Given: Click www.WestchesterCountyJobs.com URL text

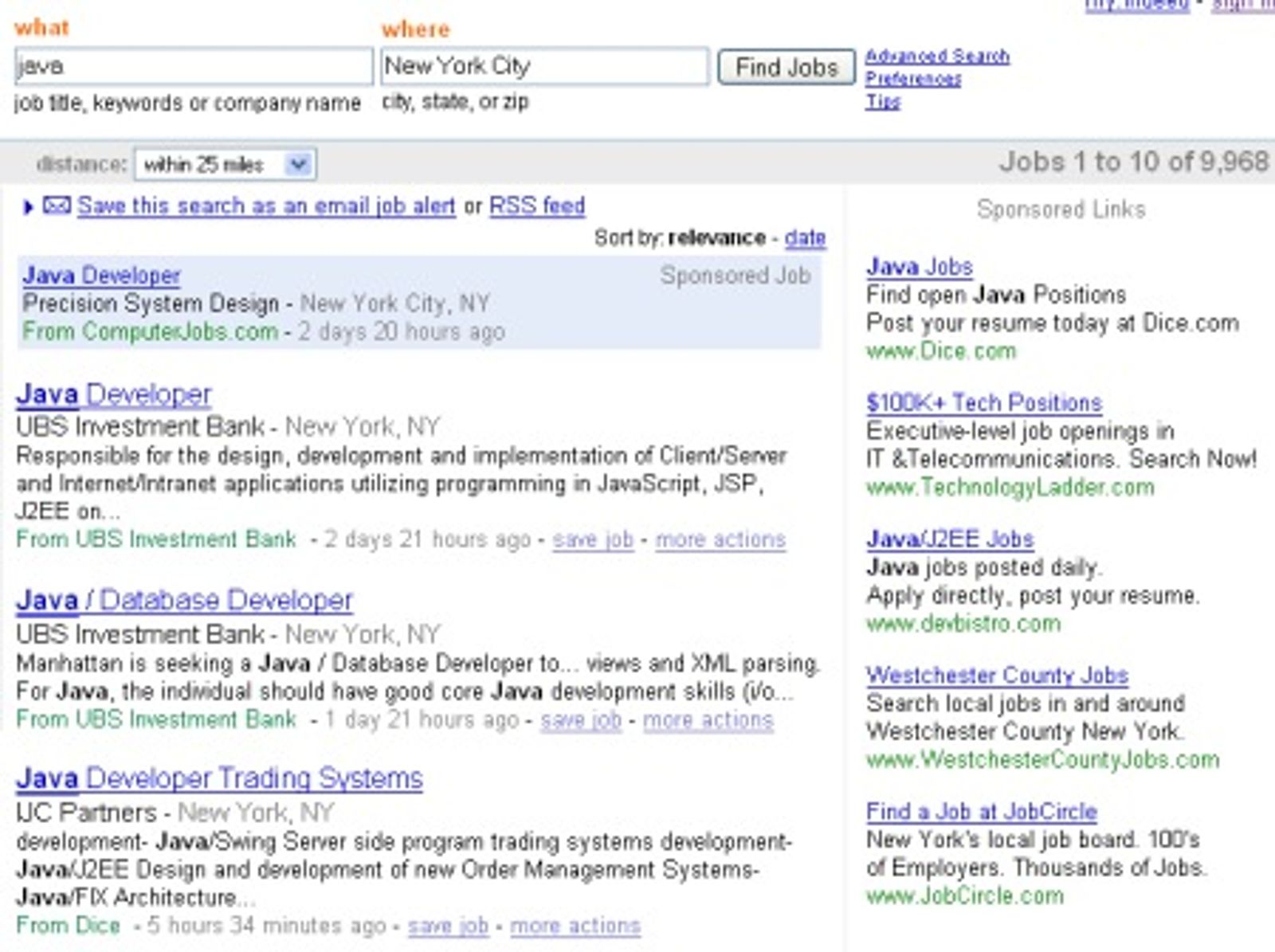Looking at the screenshot, I should pos(1042,759).
